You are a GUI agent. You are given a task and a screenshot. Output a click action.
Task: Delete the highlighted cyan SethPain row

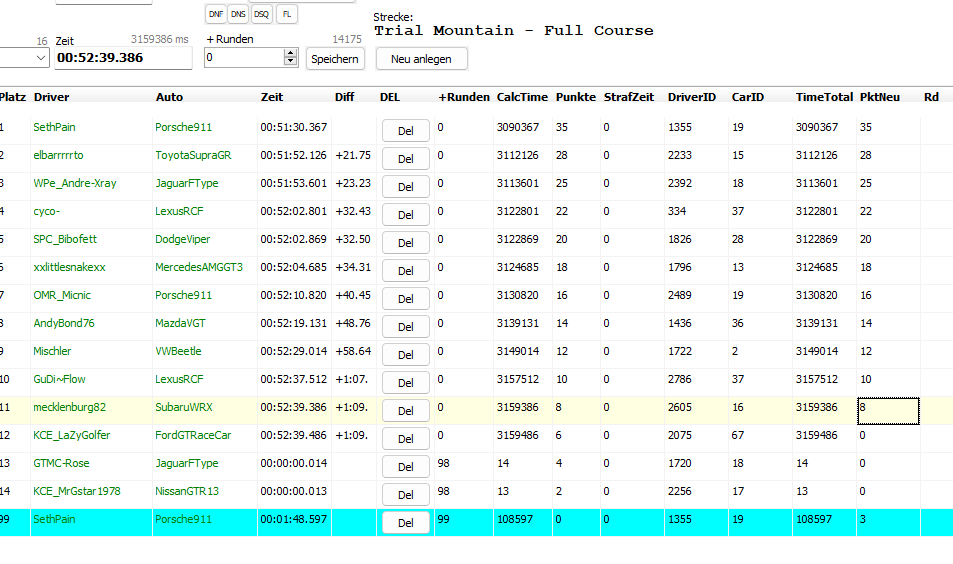(x=405, y=523)
